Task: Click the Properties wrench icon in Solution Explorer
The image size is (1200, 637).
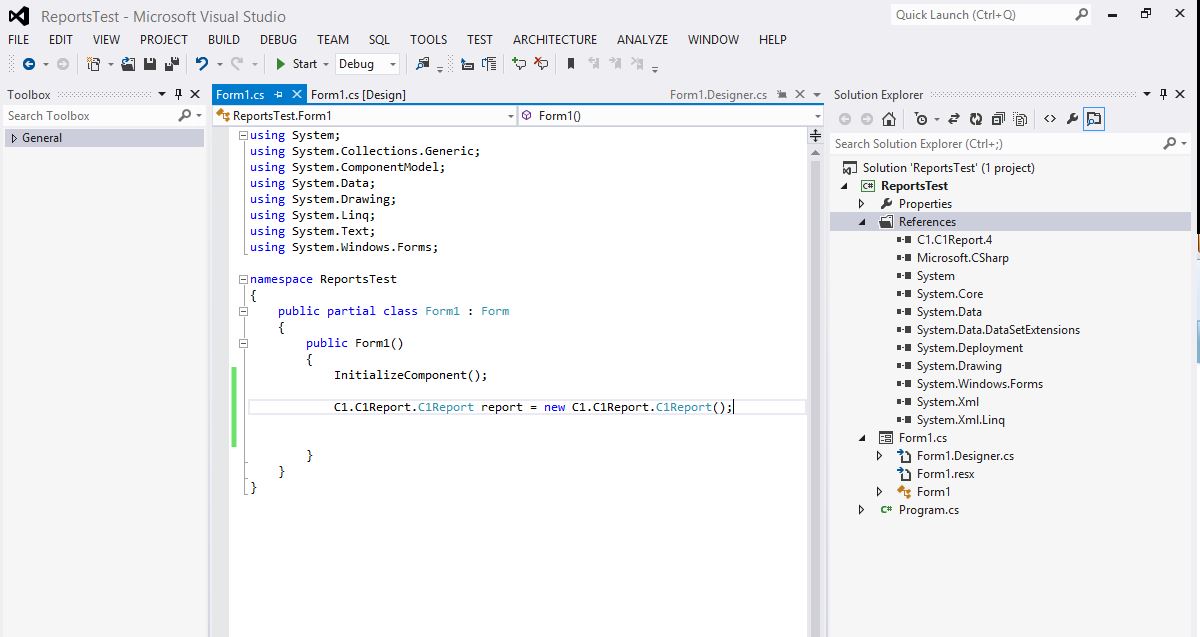Action: 1072,119
